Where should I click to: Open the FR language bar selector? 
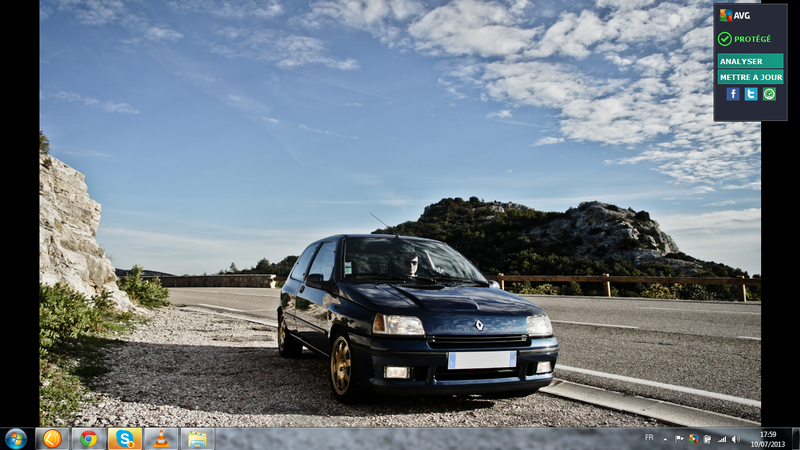point(649,437)
